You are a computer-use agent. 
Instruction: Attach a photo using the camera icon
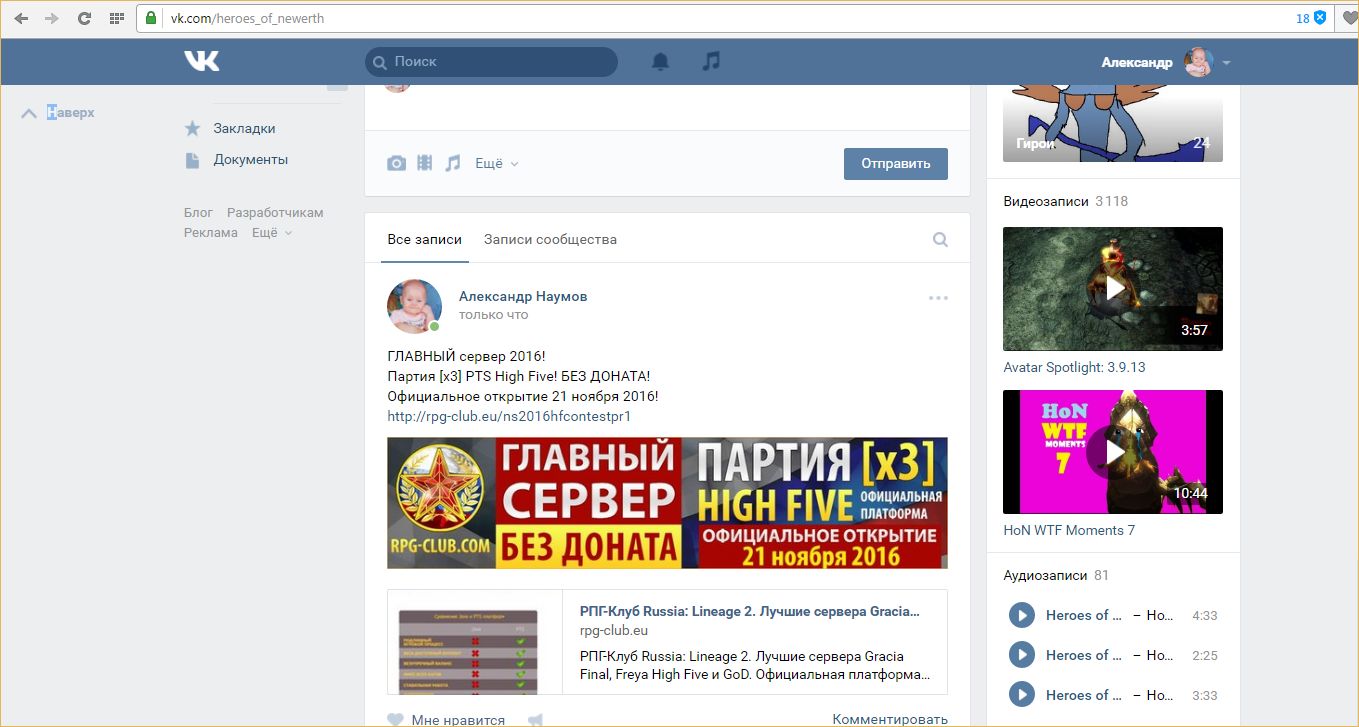[397, 163]
